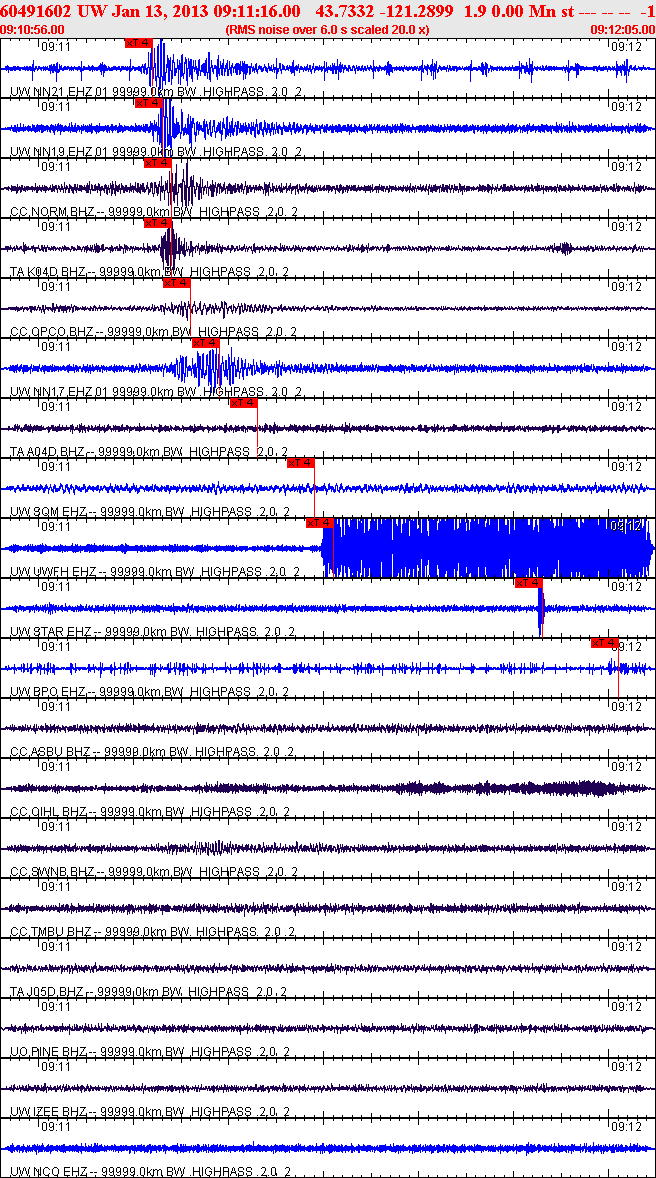Click the UW UWFH EHZ station label
Image resolution: width=656 pixels, height=1178 pixels.
(x=156, y=572)
